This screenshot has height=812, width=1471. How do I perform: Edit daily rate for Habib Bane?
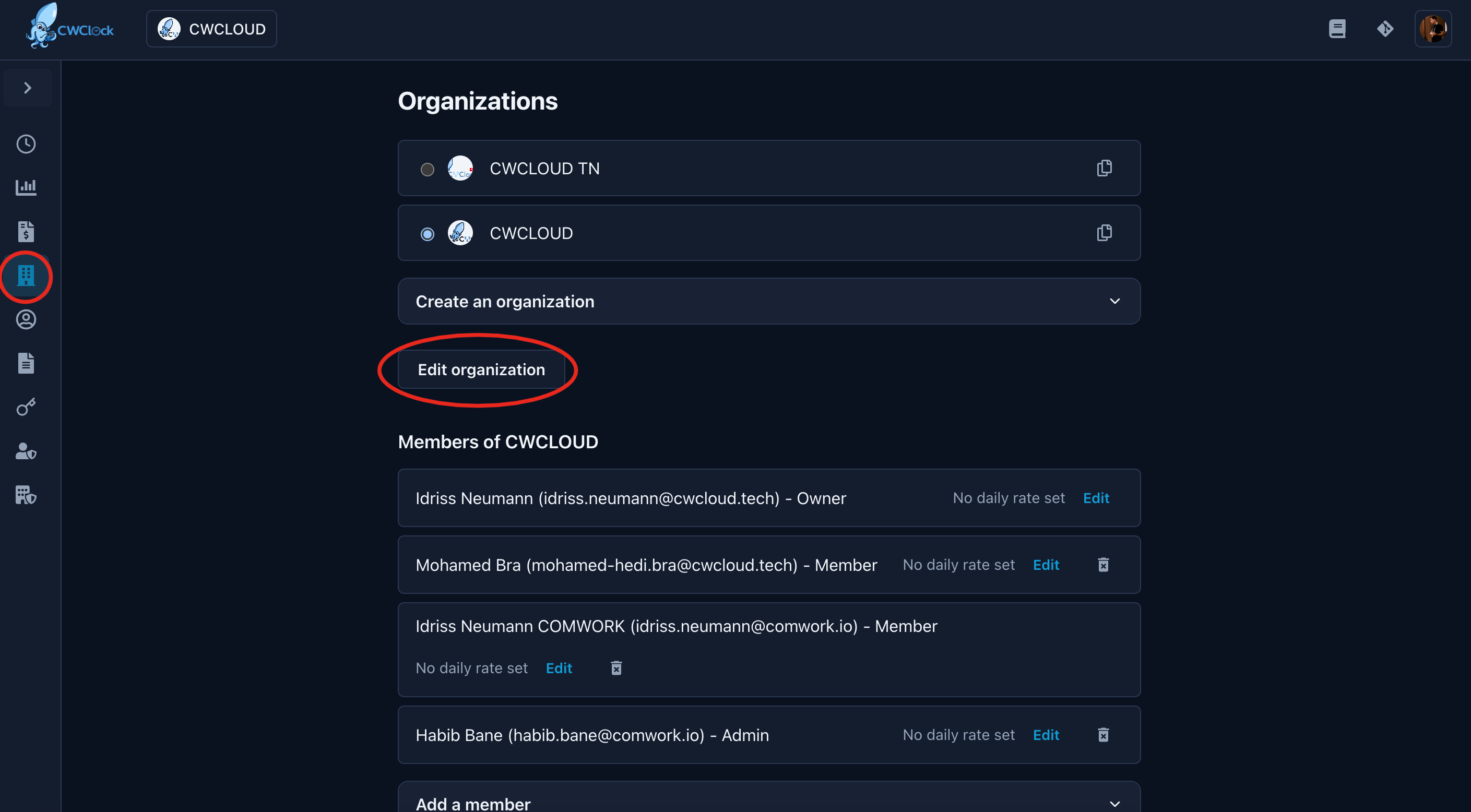click(1046, 735)
